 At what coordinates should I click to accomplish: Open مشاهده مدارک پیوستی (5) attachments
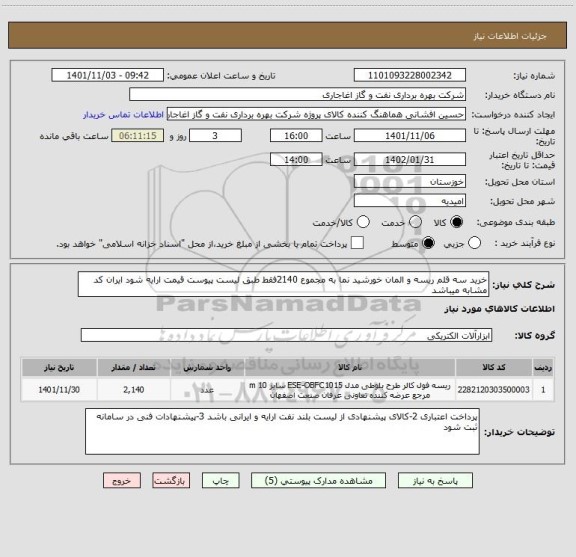pyautogui.click(x=318, y=481)
